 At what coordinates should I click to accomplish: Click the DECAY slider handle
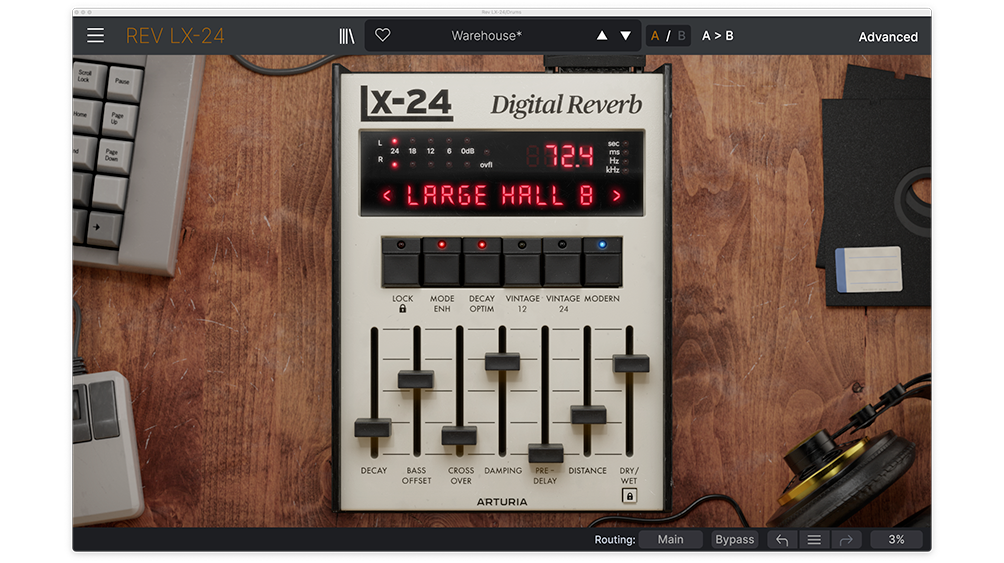373,427
